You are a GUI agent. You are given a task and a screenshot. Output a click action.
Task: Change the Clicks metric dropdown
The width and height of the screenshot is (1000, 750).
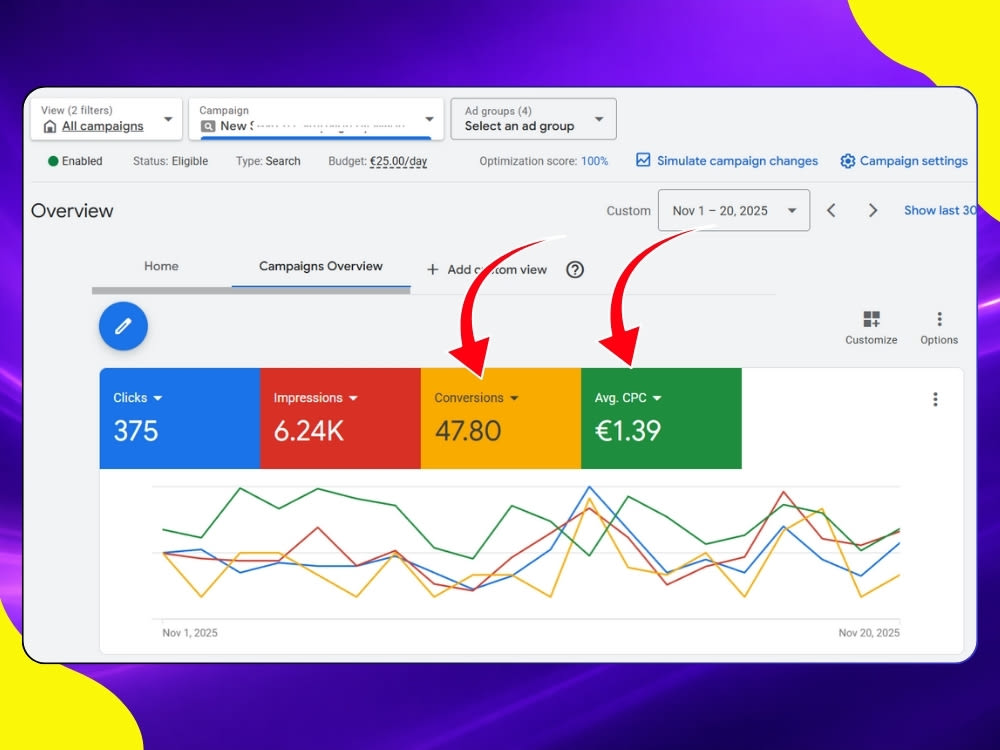[158, 398]
